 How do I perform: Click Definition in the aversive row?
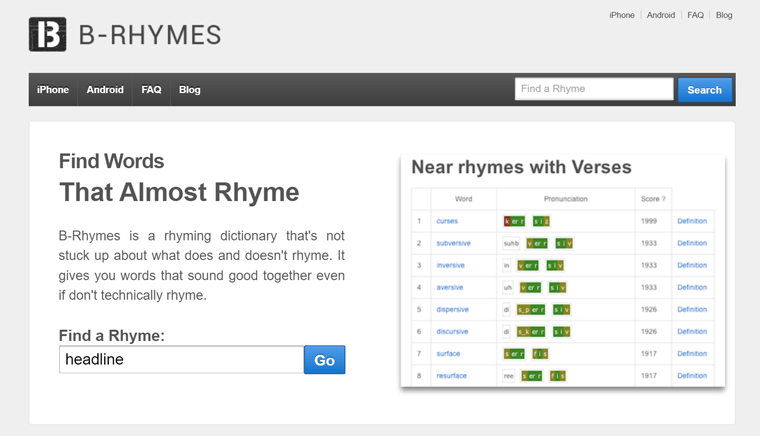(x=692, y=287)
